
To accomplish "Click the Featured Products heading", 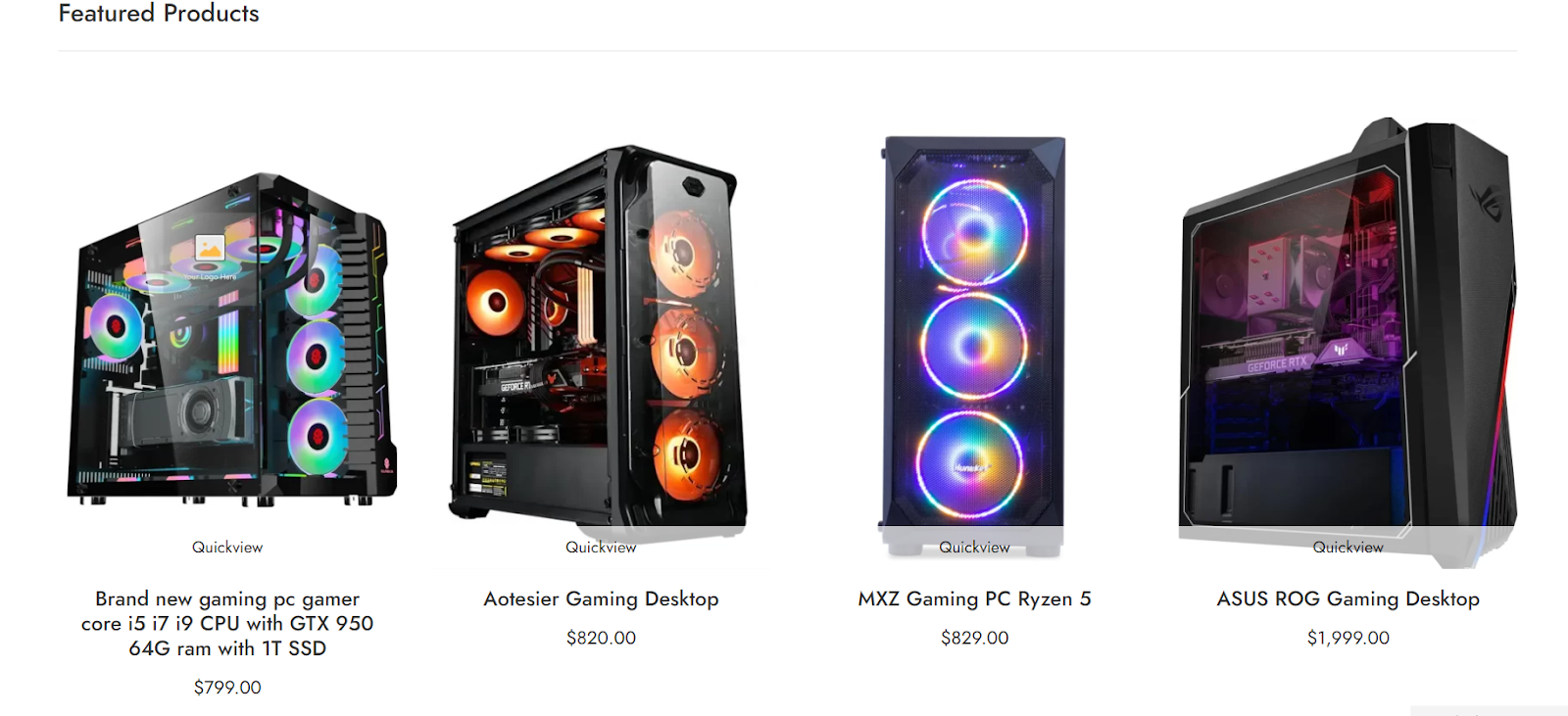I will pyautogui.click(x=159, y=14).
